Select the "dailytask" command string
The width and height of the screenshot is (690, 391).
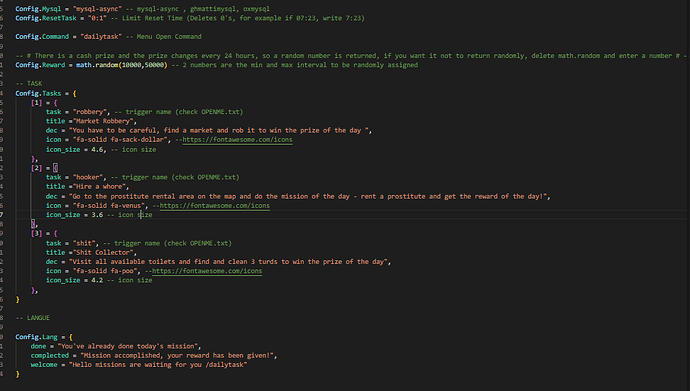click(101, 37)
